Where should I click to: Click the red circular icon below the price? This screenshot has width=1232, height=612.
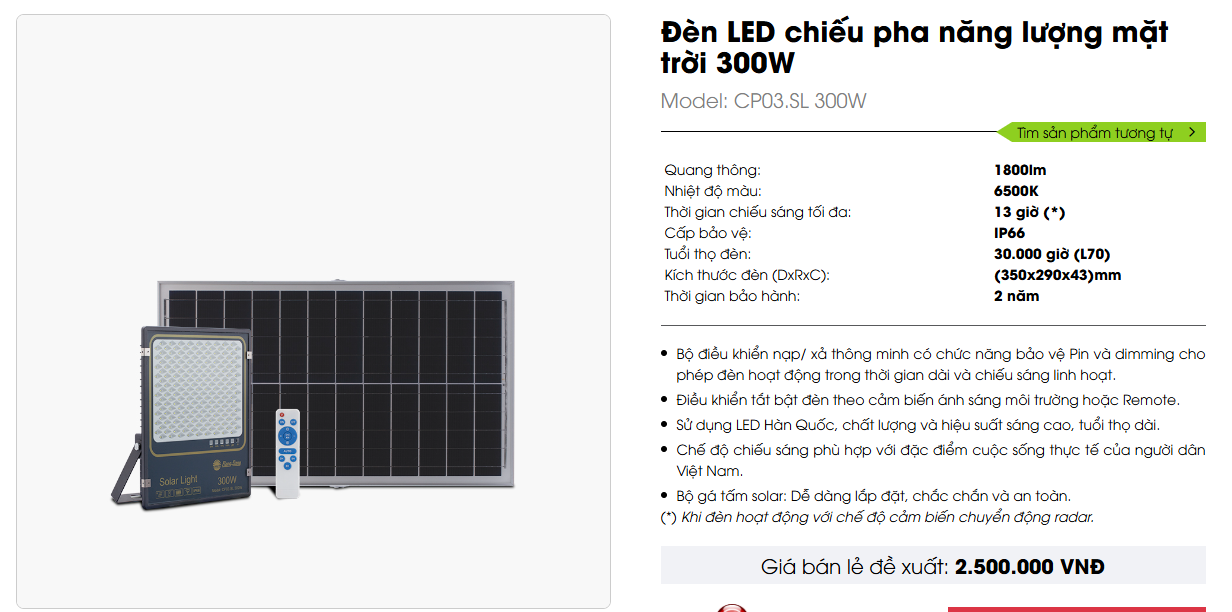point(733,608)
